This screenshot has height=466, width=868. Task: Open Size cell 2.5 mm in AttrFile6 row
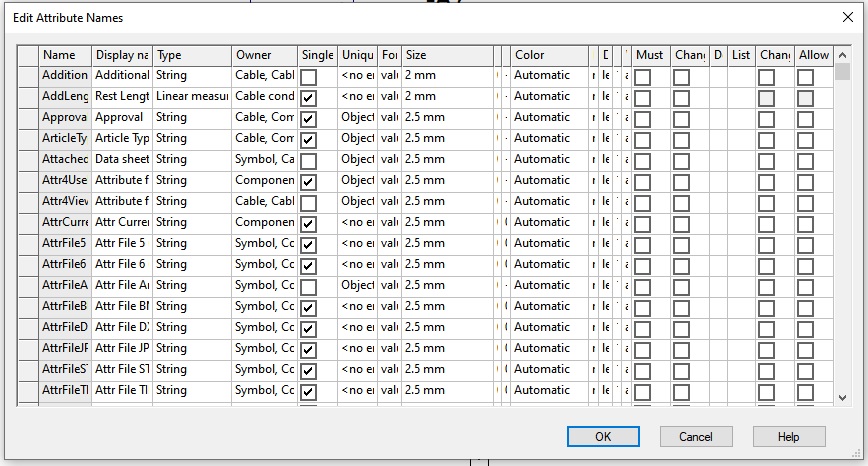(x=446, y=264)
